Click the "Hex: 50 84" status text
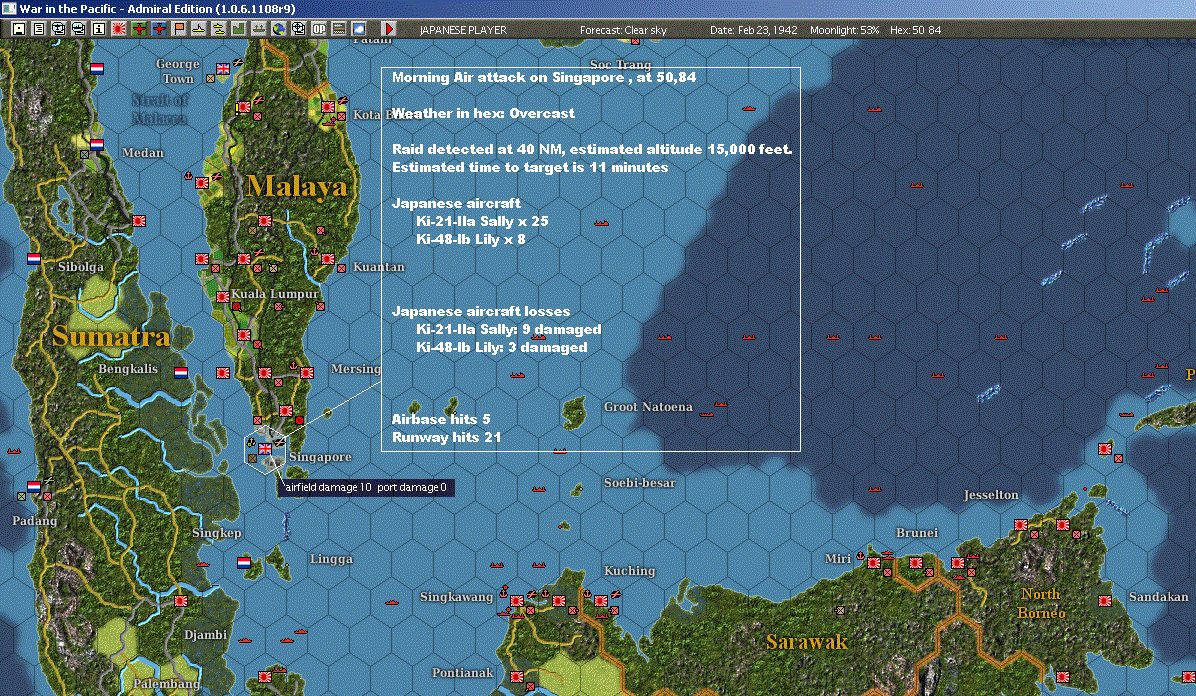The height and width of the screenshot is (696, 1196). coord(915,30)
